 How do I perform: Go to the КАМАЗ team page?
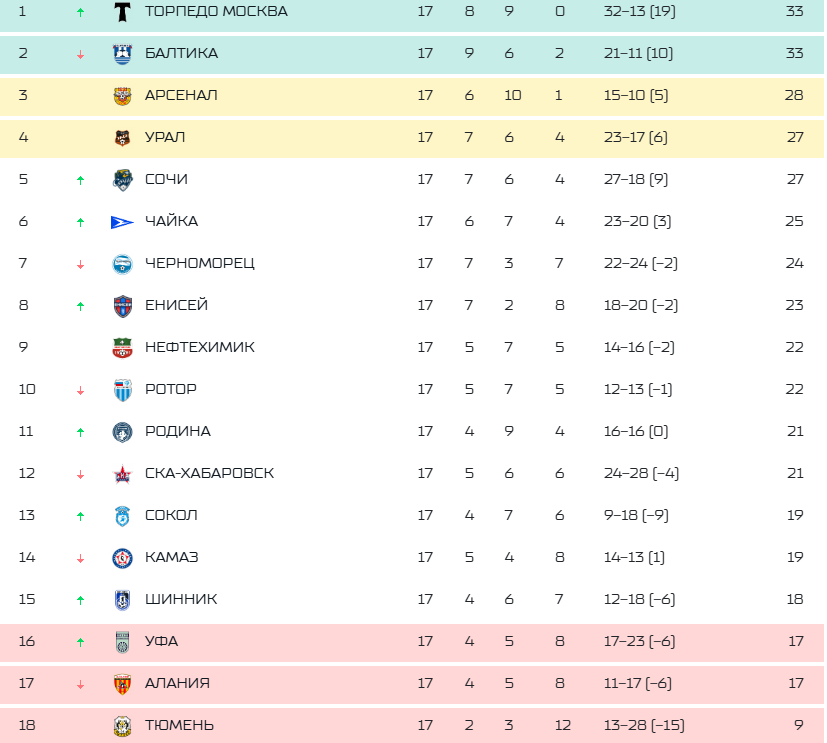(171, 557)
